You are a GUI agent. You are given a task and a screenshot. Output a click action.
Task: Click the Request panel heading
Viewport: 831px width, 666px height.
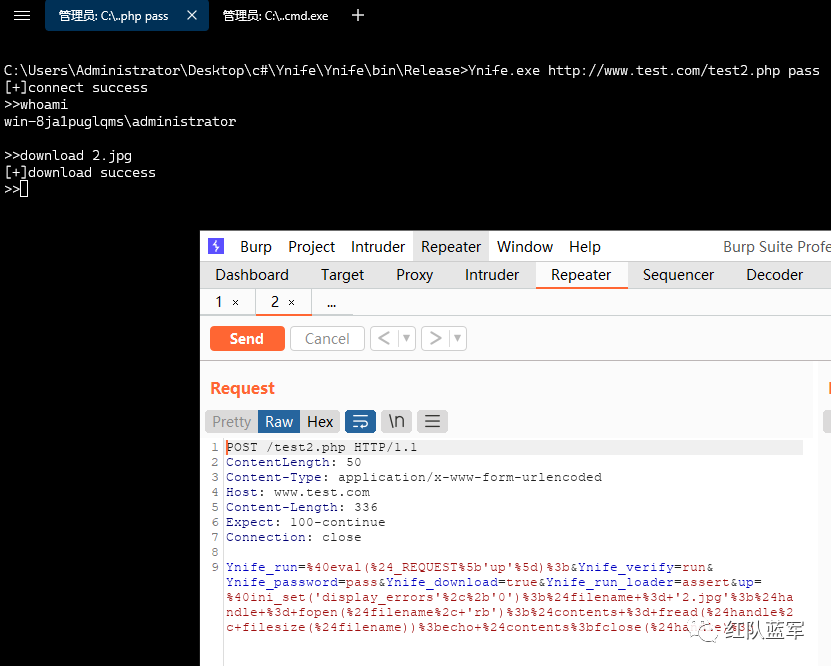(x=242, y=388)
